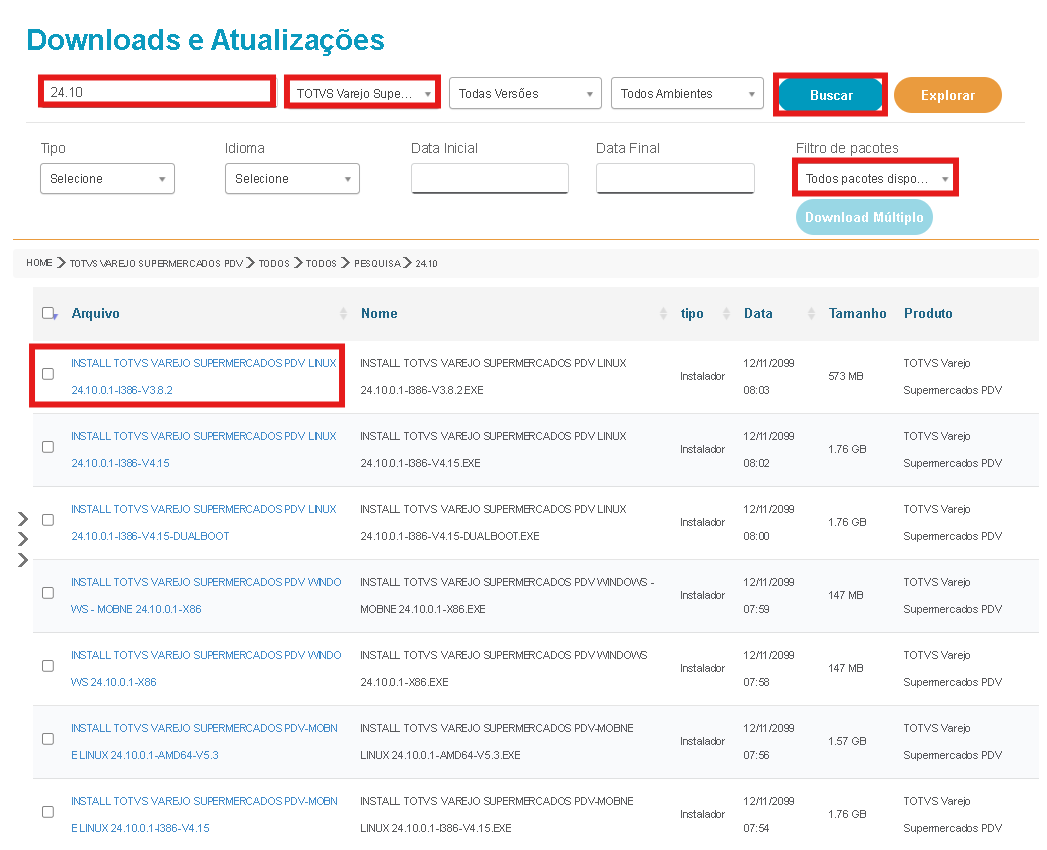This screenshot has height=850, width=1047.
Task: Open file link PDV WINDOWS 24.10.0.1-X86
Action: [x=206, y=668]
